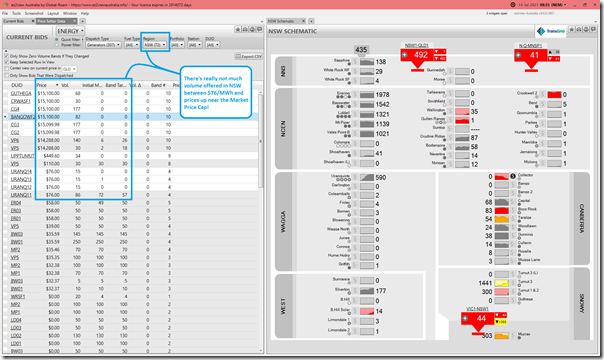Open the Layout menu
This screenshot has height=360, width=604.
coord(53,13)
